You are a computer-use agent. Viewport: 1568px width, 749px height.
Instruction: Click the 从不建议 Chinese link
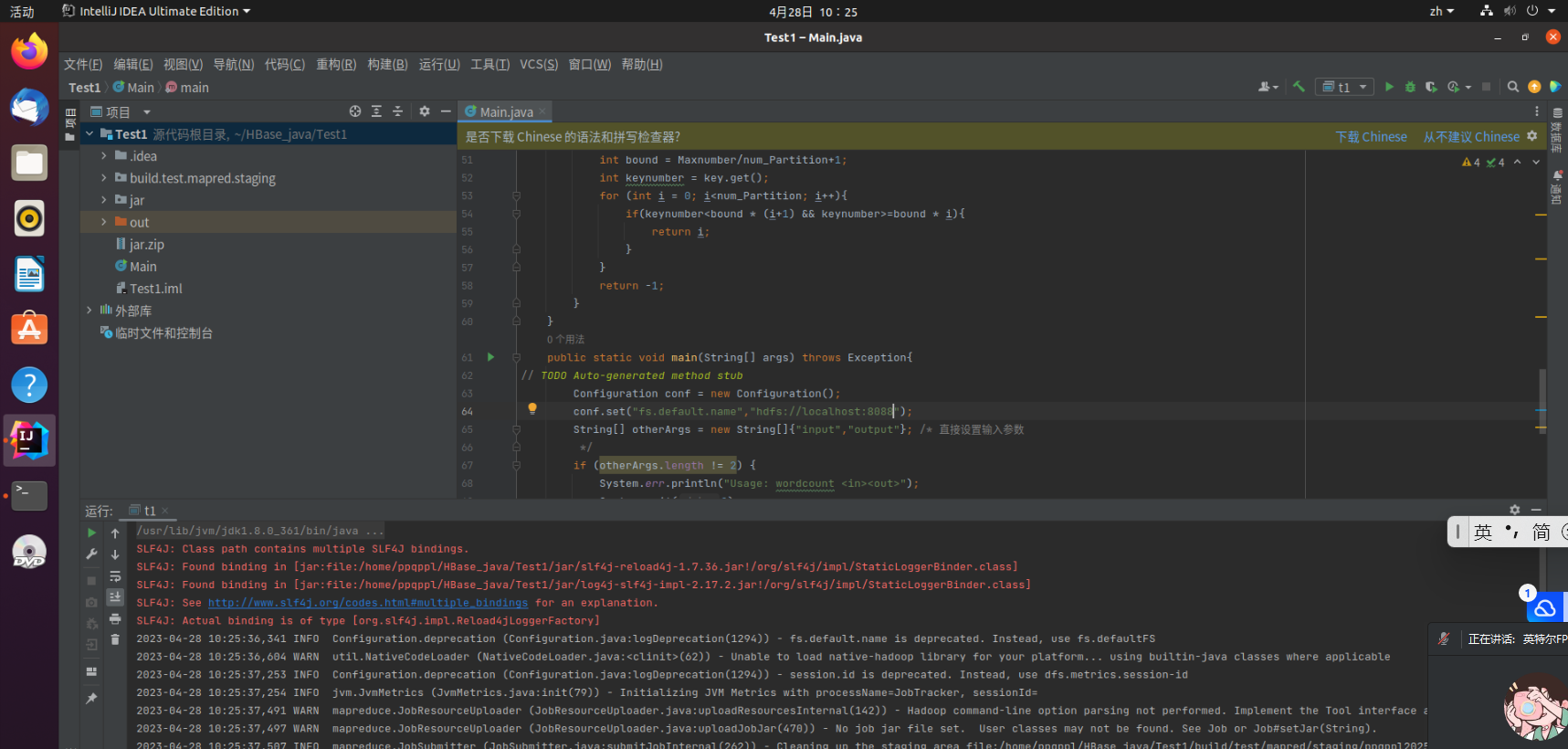(1471, 137)
